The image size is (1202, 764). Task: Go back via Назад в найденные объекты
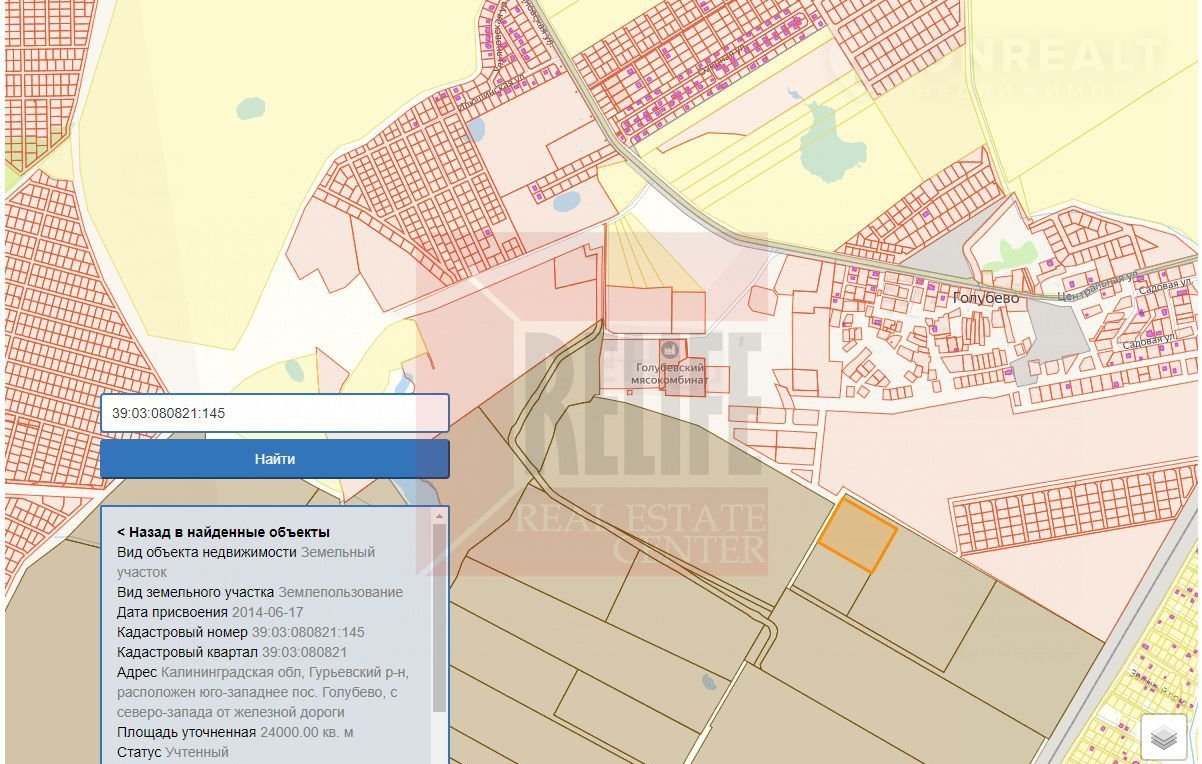(223, 532)
